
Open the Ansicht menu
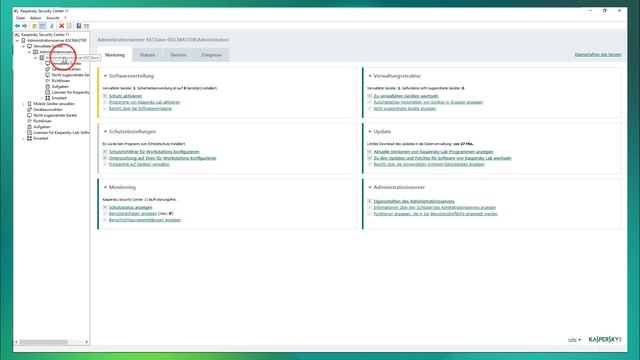(53, 18)
